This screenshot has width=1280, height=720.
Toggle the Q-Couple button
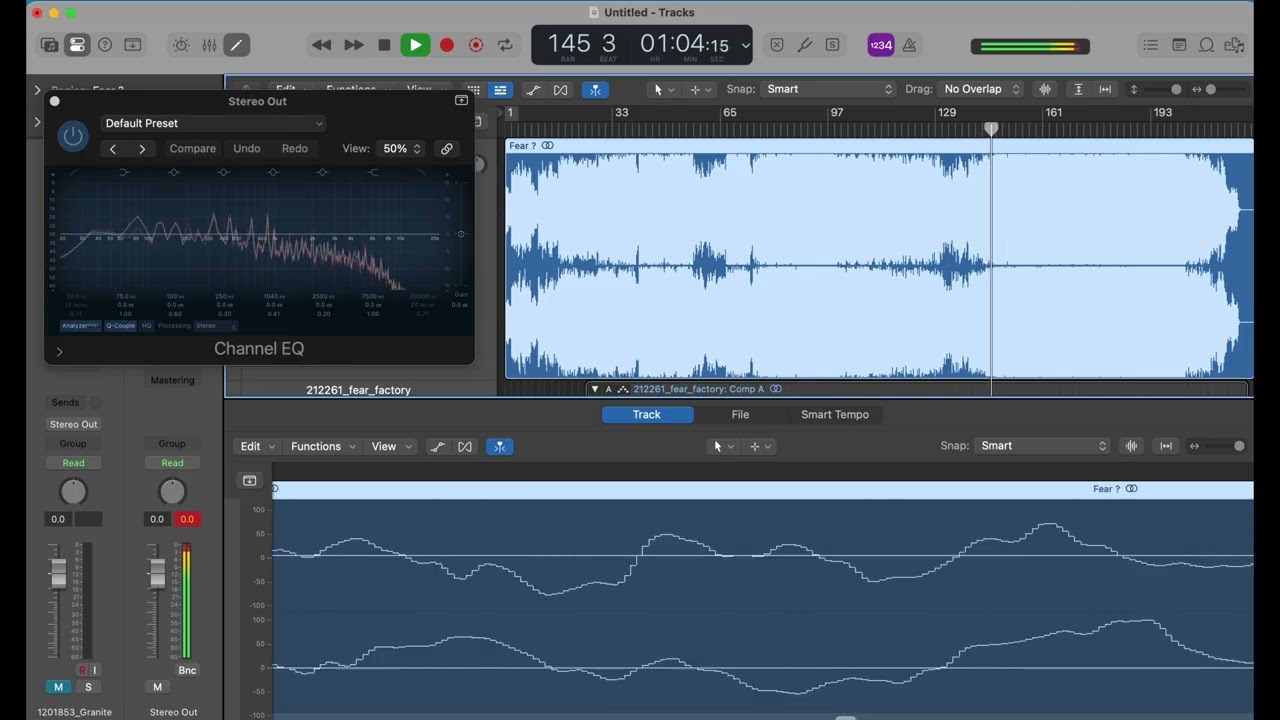[120, 326]
